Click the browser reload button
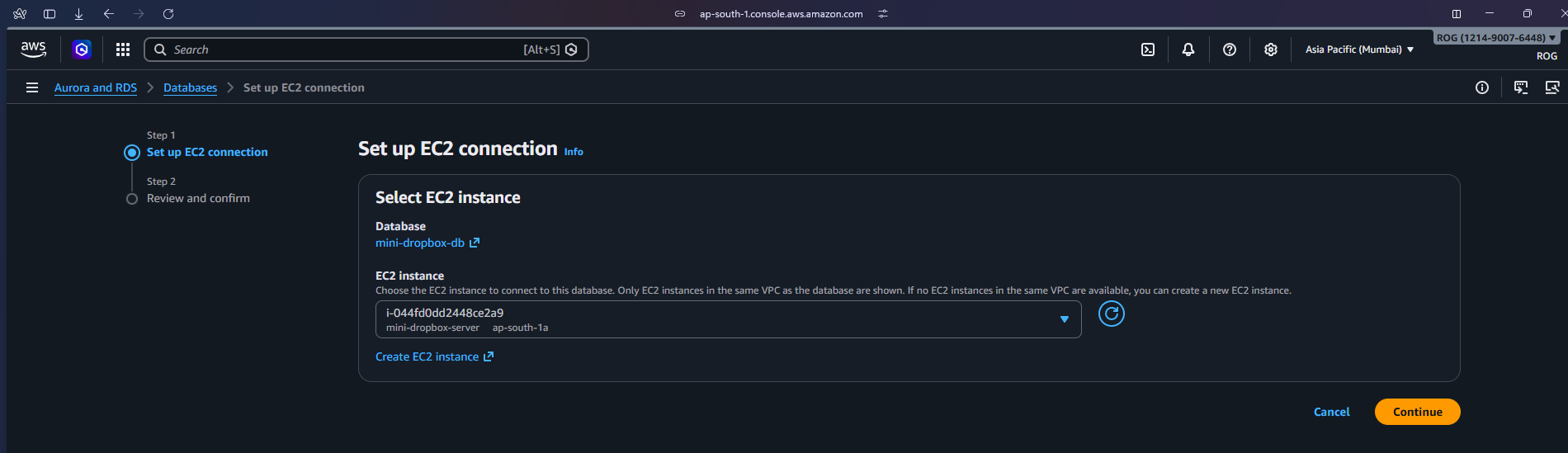Screen dimensions: 1568x453 168,14
